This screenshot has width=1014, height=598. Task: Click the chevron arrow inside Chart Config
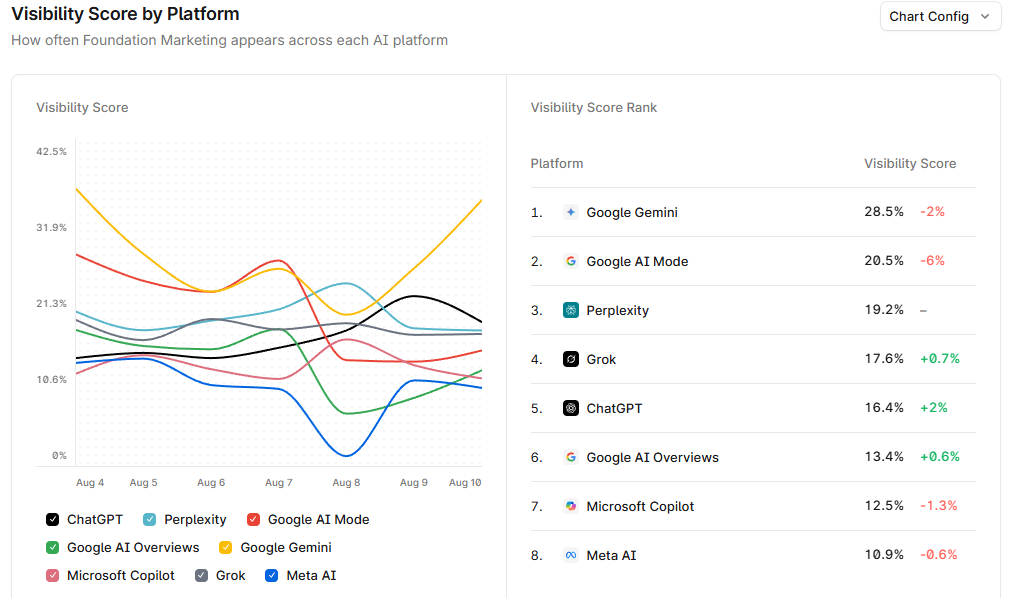[x=984, y=16]
